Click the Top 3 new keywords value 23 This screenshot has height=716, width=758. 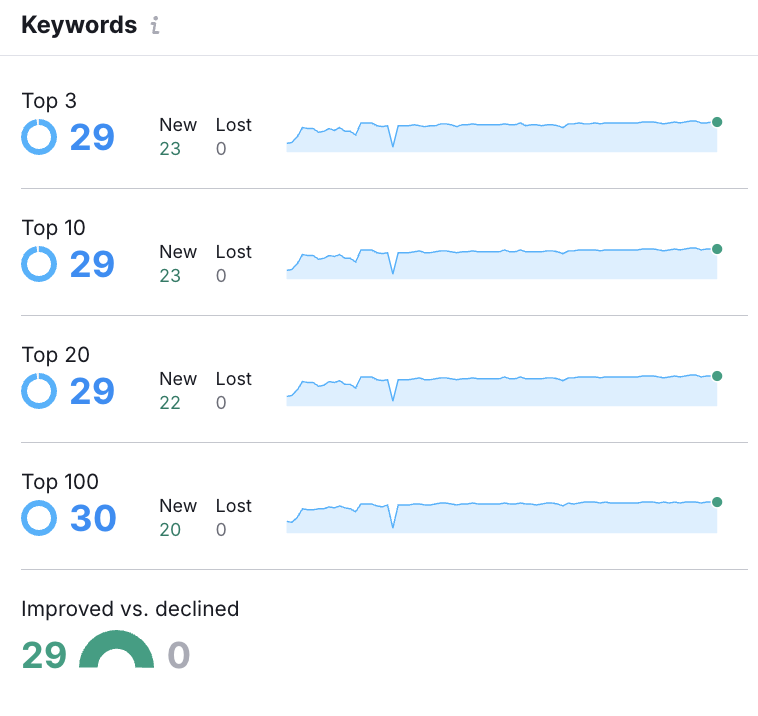pos(170,149)
